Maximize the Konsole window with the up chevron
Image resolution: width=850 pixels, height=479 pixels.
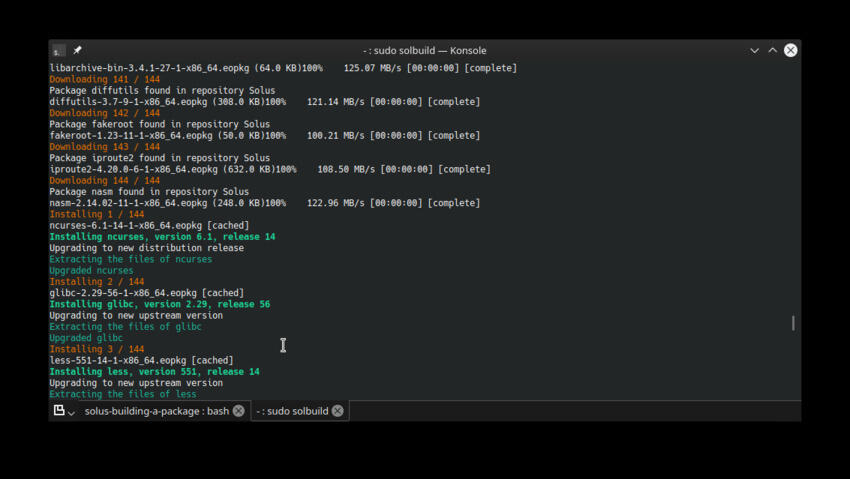pyautogui.click(x=772, y=50)
